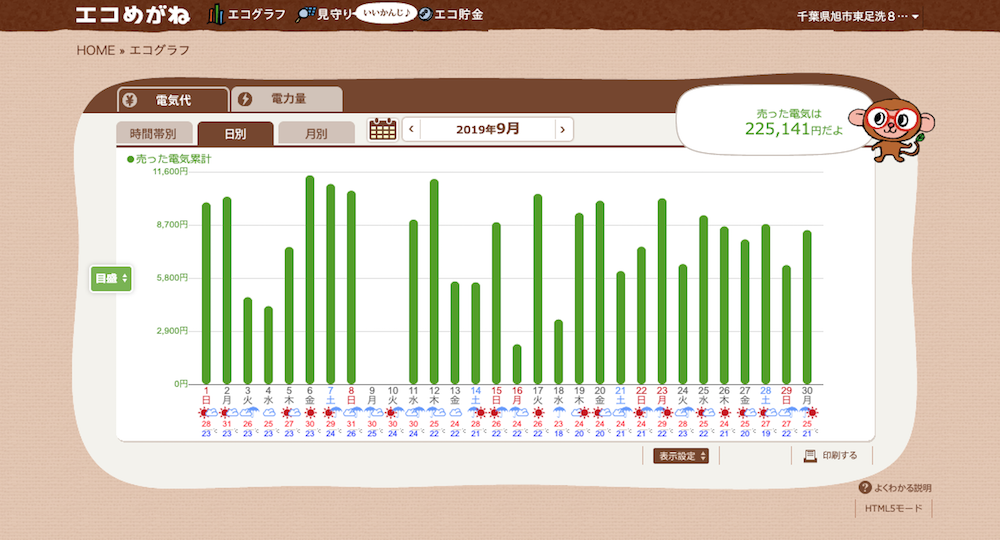
Task: Click the bar for September 4
Action: (x=268, y=346)
